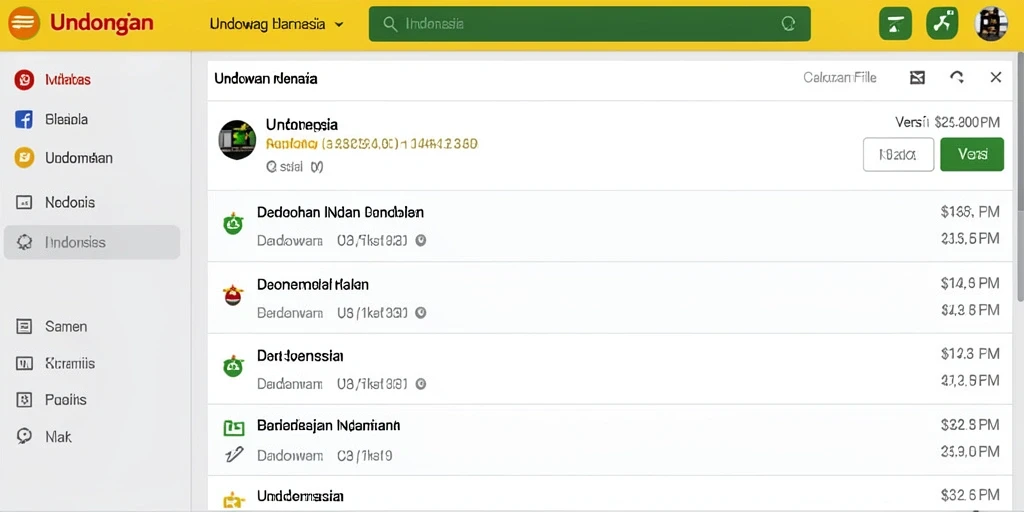Click the Untonepsia title text
Image resolution: width=1024 pixels, height=512 pixels.
coord(302,124)
